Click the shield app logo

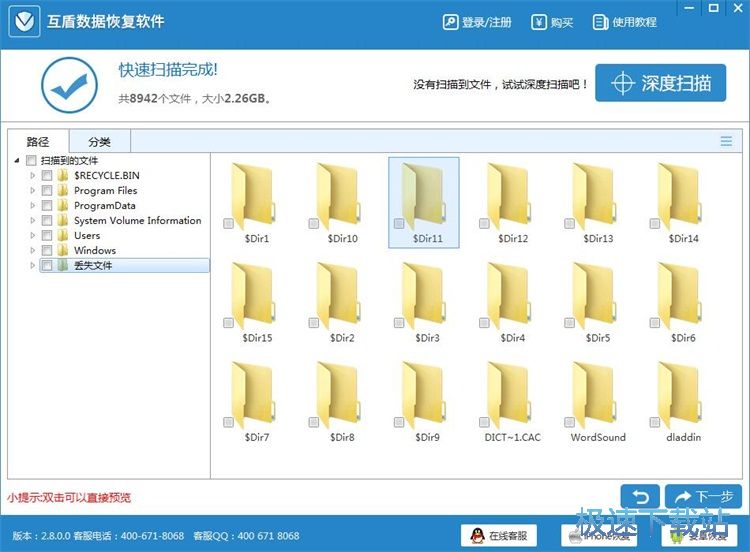tap(24, 21)
